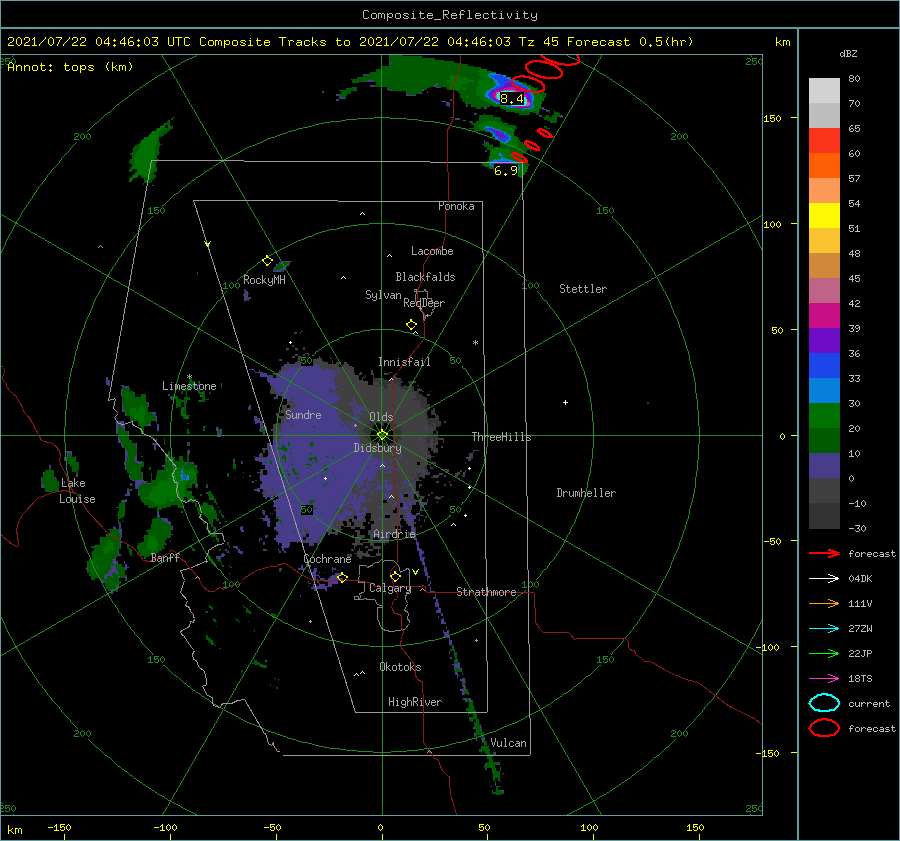900x841 pixels.
Task: Select the Didsbury town label
Action: [x=377, y=448]
